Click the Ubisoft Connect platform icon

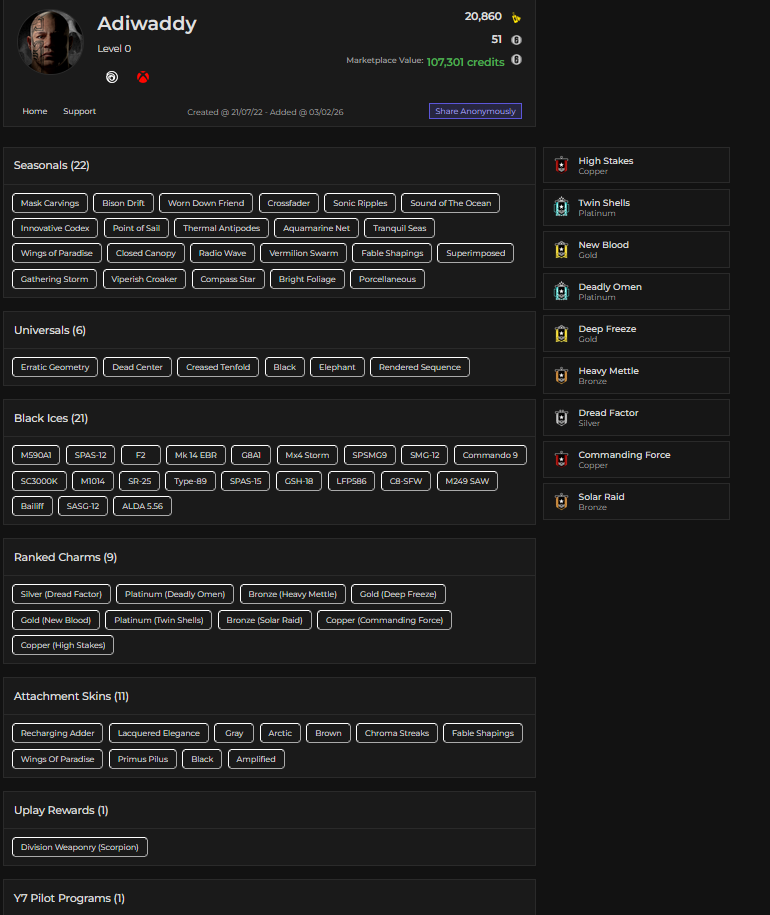pyautogui.click(x=112, y=77)
